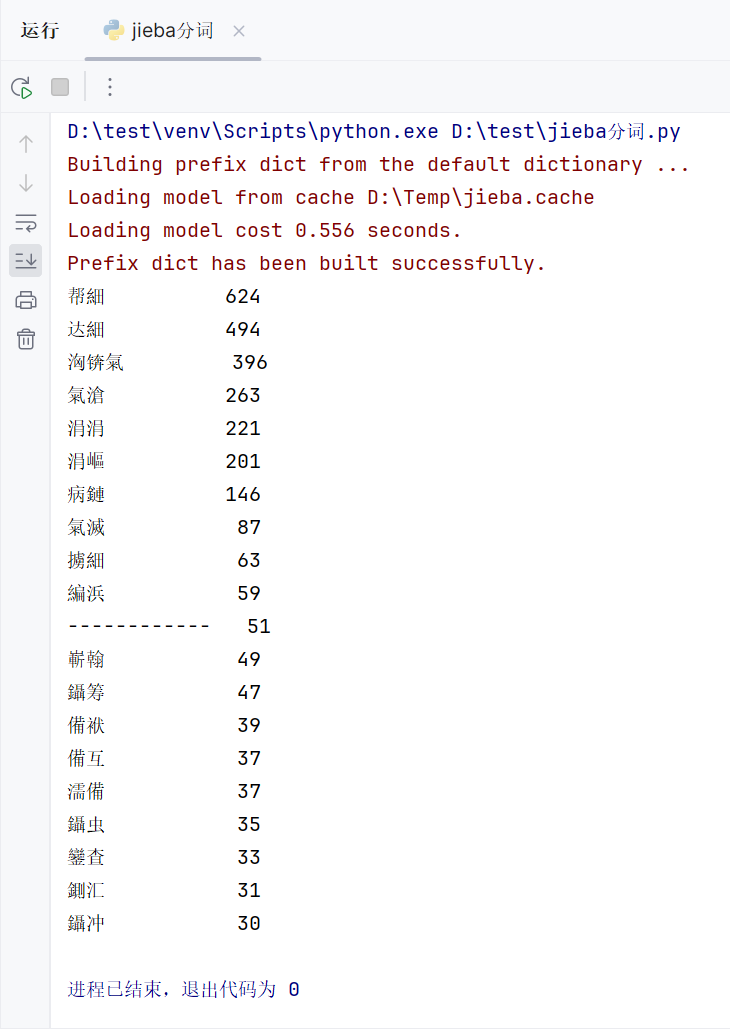Click the 运行 tool window title
The width and height of the screenshot is (730, 1029).
40,31
